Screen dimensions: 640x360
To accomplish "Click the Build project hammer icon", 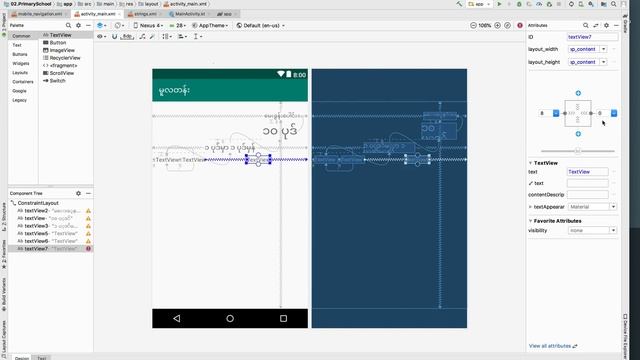I will 459,4.
